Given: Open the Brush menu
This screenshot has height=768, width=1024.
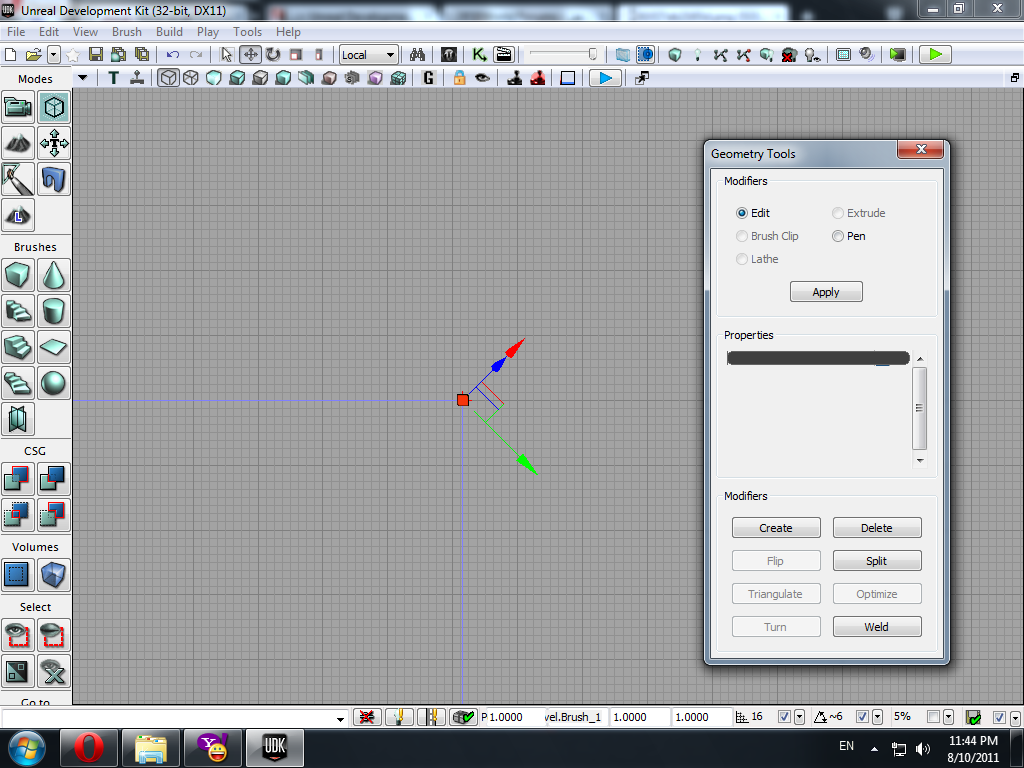Looking at the screenshot, I should coord(127,32).
